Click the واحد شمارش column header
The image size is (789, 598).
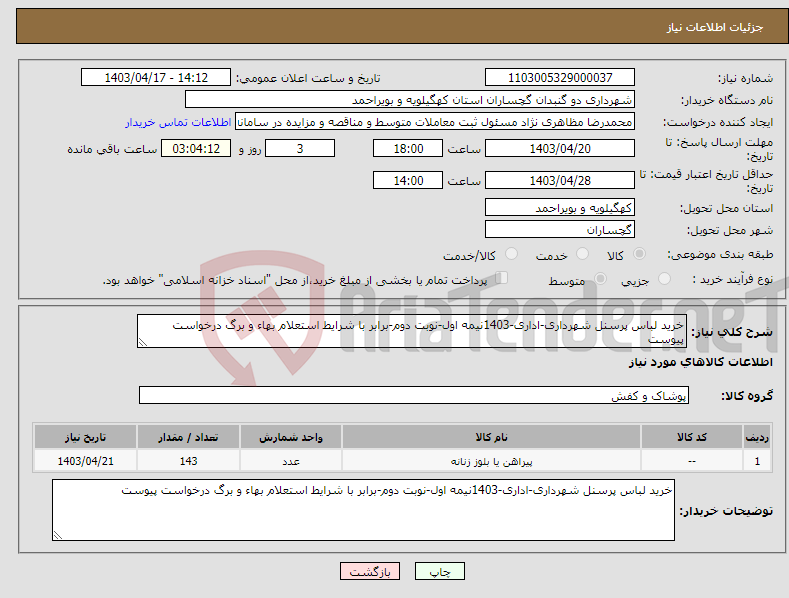[x=291, y=437]
